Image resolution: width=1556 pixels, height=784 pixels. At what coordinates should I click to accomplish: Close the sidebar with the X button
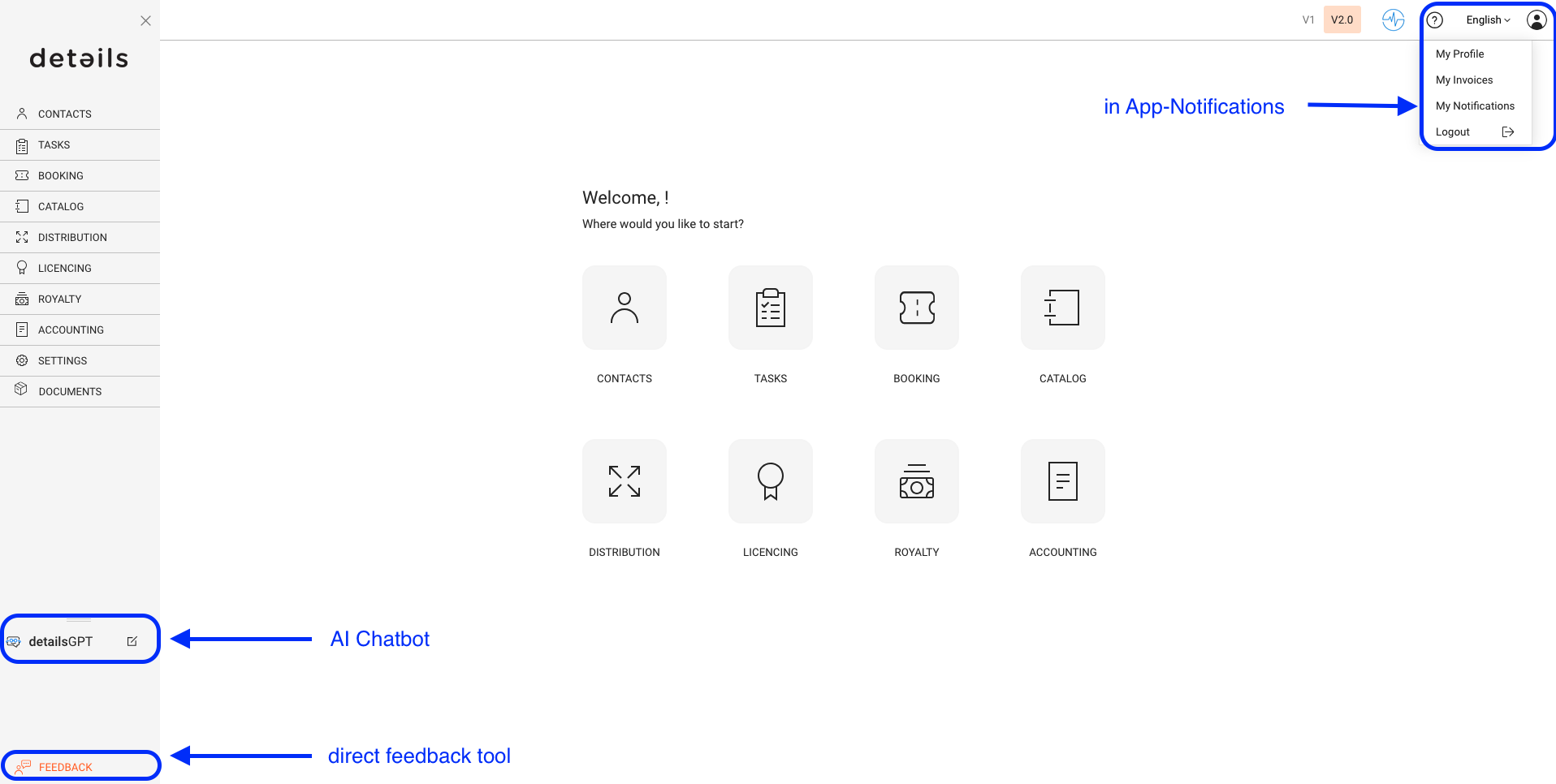click(x=145, y=20)
